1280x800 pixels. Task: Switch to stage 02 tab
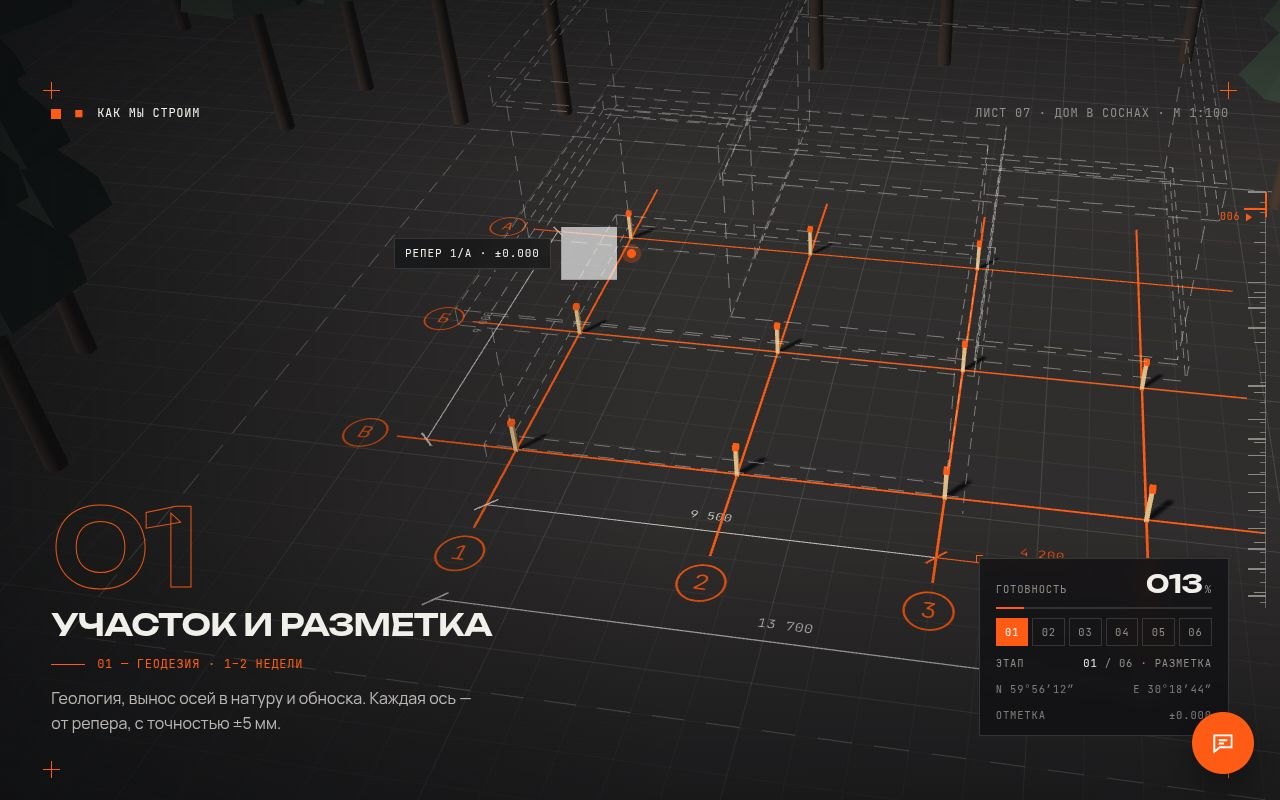[1048, 632]
